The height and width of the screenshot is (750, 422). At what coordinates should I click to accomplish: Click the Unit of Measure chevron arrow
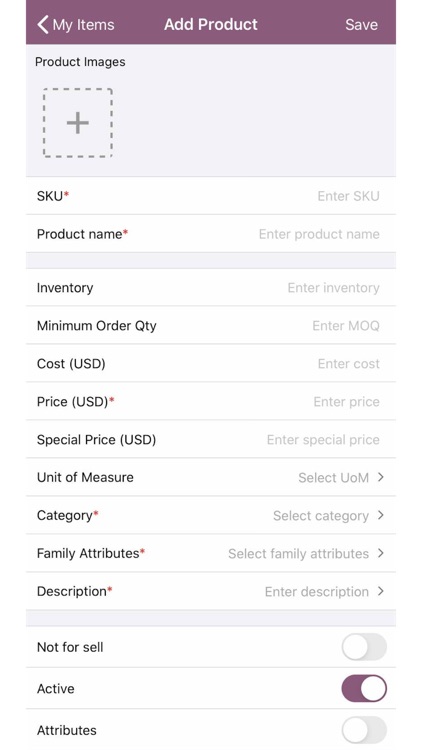[x=380, y=477]
